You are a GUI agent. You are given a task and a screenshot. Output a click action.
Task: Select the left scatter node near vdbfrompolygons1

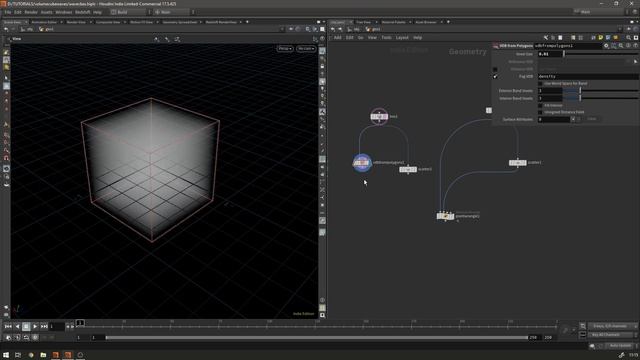click(x=408, y=169)
